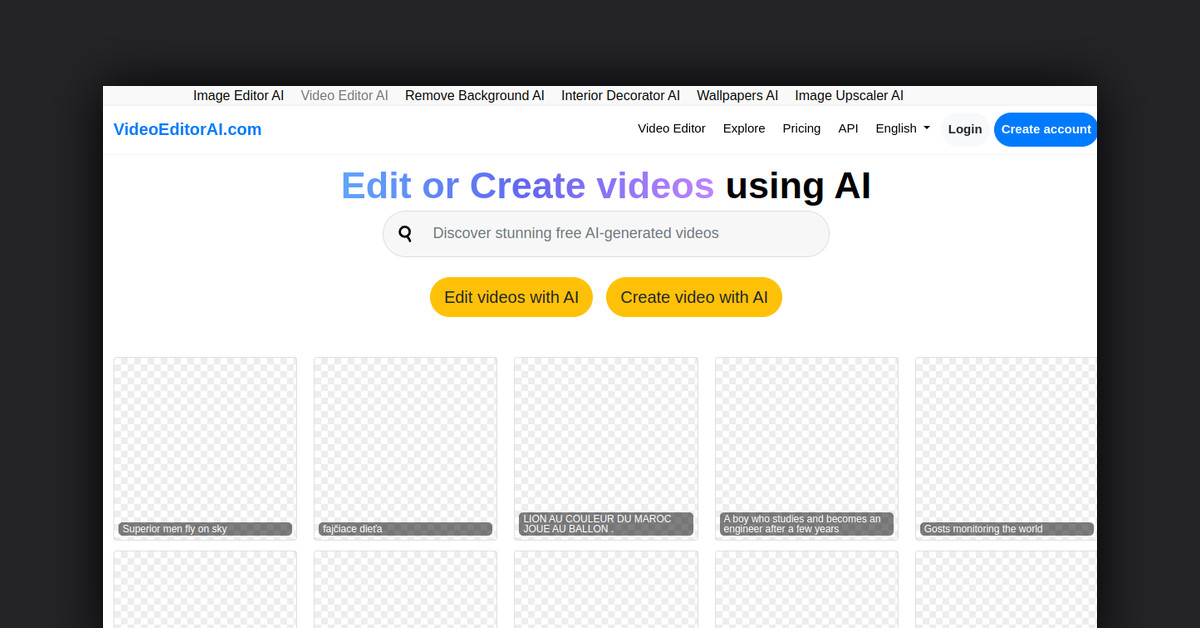Select Image Editor AI from top navigation
The width and height of the screenshot is (1200, 628).
(238, 95)
